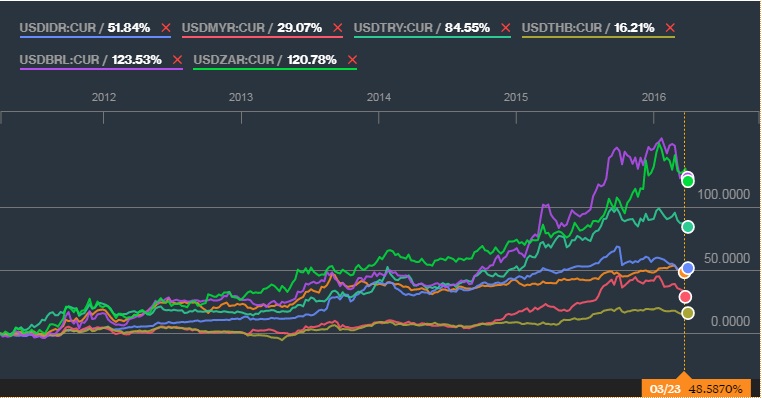Click the olive USDTHB endpoint dot
Image resolution: width=762 pixels, height=398 pixels.
[x=688, y=313]
